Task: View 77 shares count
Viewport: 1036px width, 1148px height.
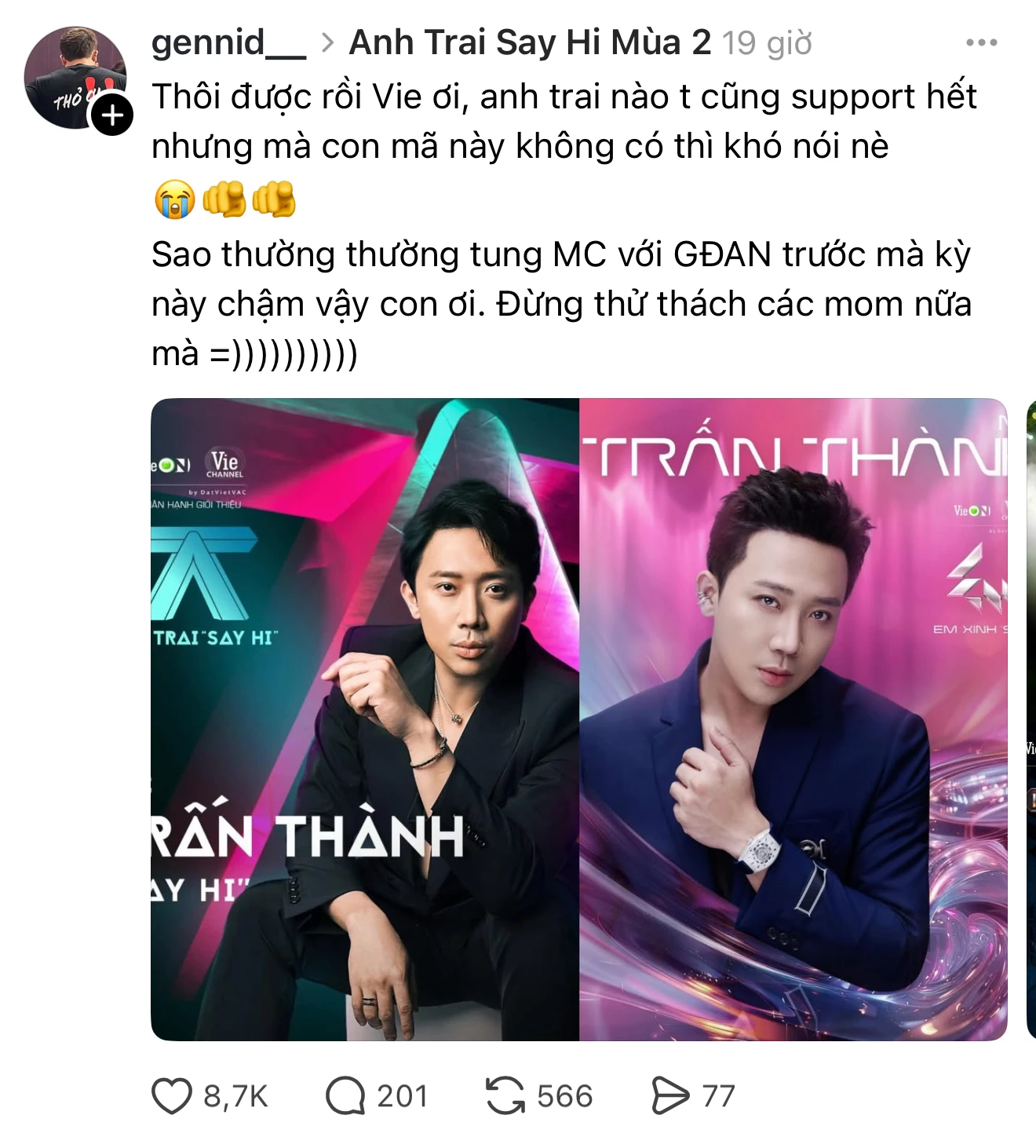Action: 718,1097
